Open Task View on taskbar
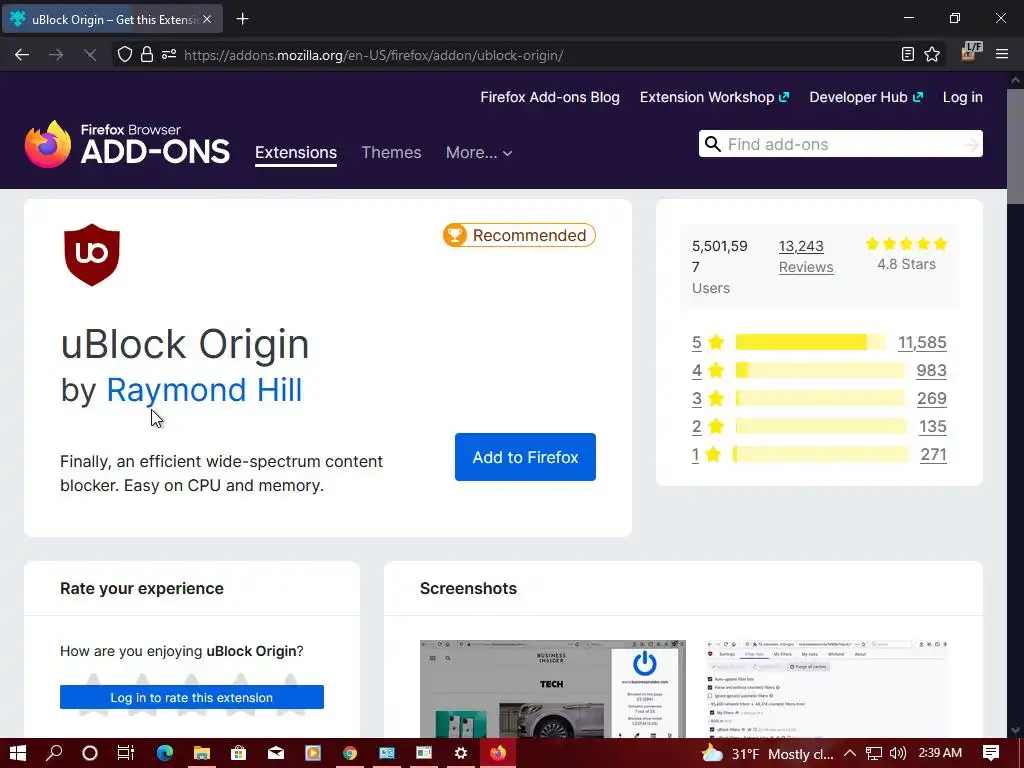1024x768 pixels. [x=125, y=753]
